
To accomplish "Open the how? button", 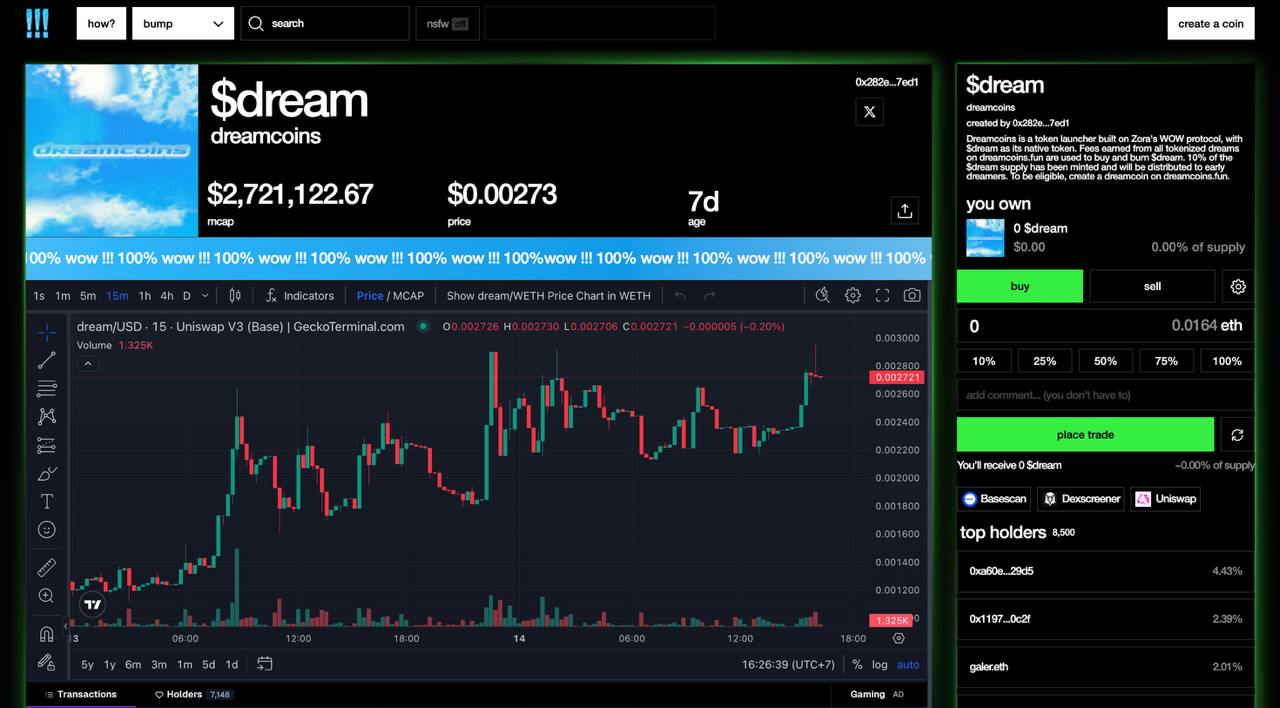I will [101, 23].
